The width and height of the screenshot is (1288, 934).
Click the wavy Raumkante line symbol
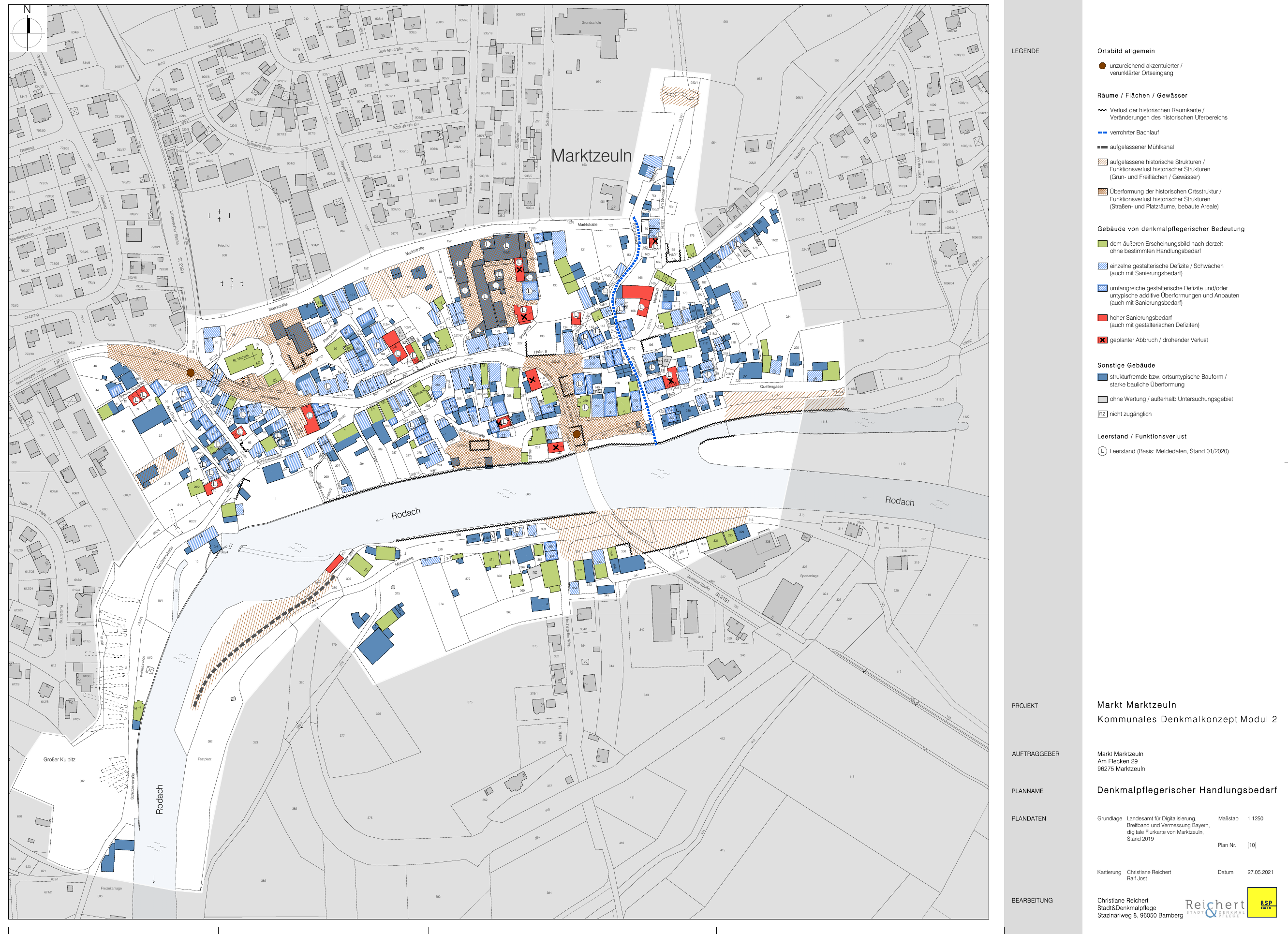coord(1102,110)
